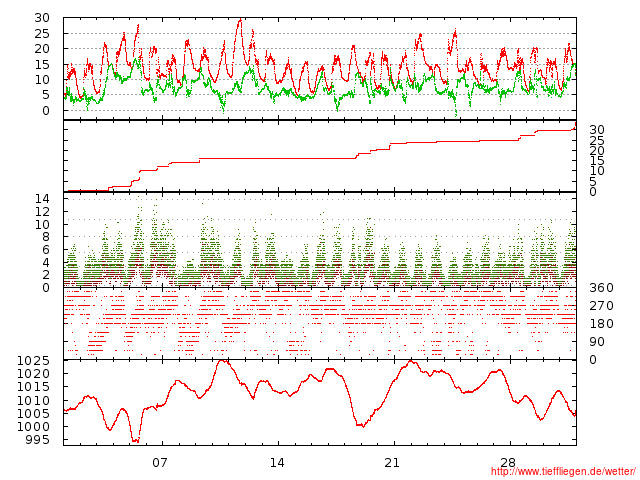Pick the 180 wind direction axis label
The image size is (640, 480).
[601, 324]
